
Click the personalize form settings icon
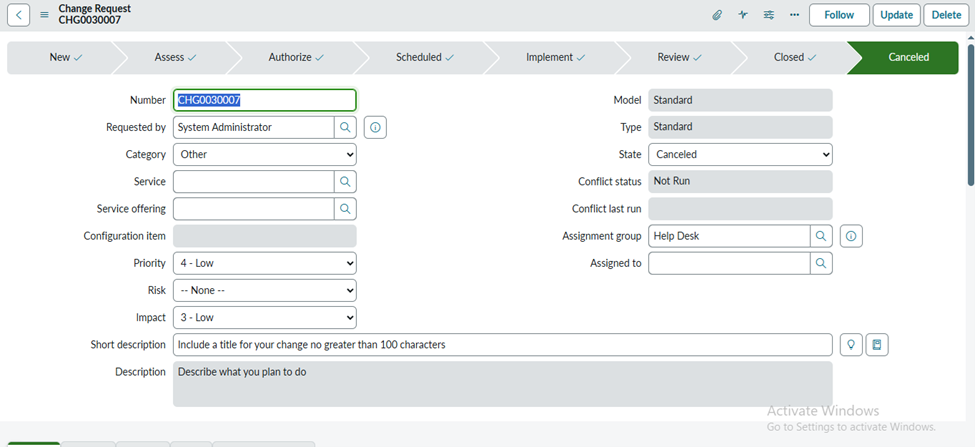tap(769, 15)
